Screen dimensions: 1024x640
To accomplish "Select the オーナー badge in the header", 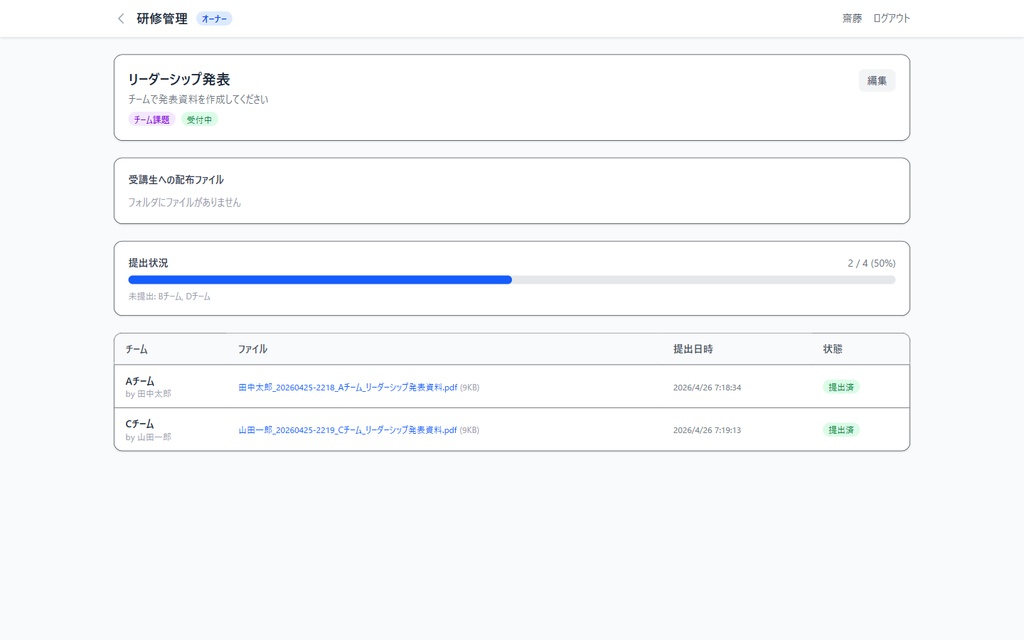I will pos(212,18).
